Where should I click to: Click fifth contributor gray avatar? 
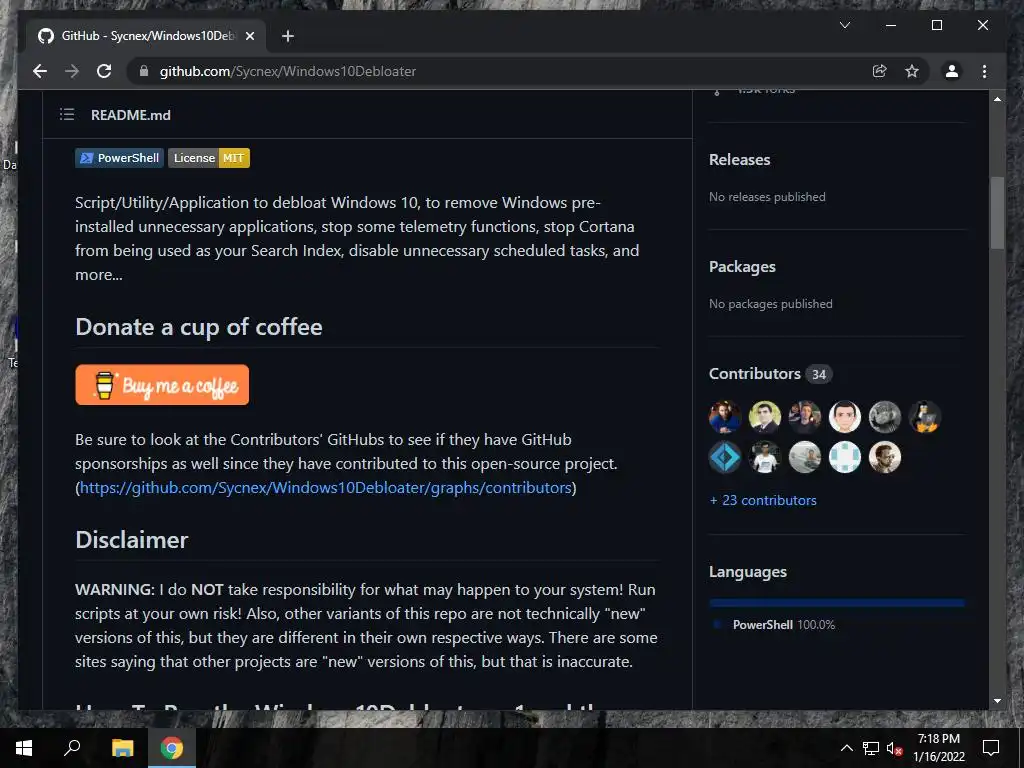(x=885, y=417)
